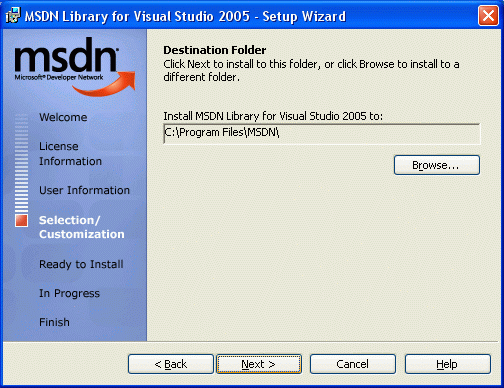Cancel the MSDN Library setup
The width and height of the screenshot is (504, 388).
(x=353, y=364)
